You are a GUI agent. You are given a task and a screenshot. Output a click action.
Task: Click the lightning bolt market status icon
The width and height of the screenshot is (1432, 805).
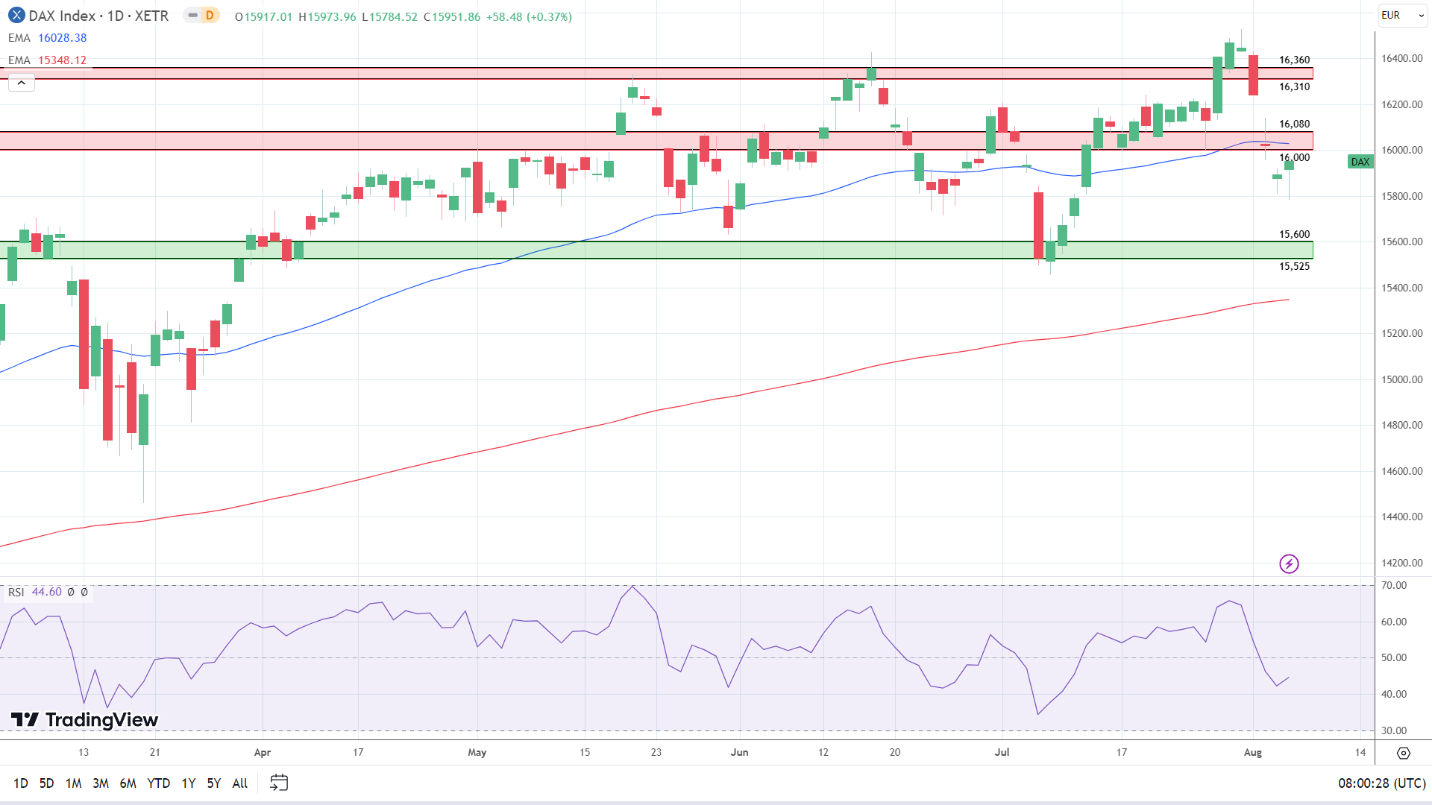[x=1290, y=564]
